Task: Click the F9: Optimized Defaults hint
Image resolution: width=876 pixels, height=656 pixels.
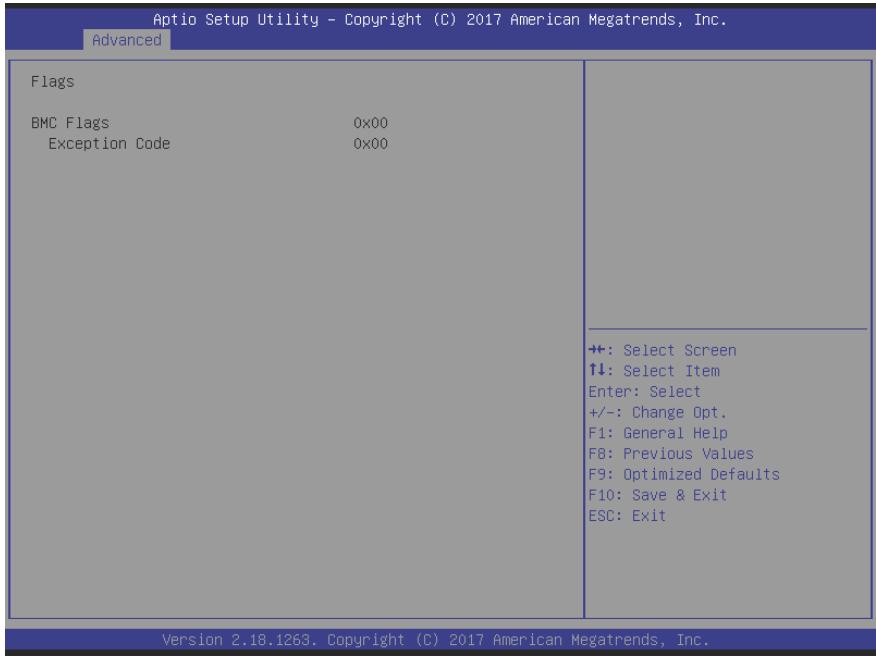Action: click(684, 474)
